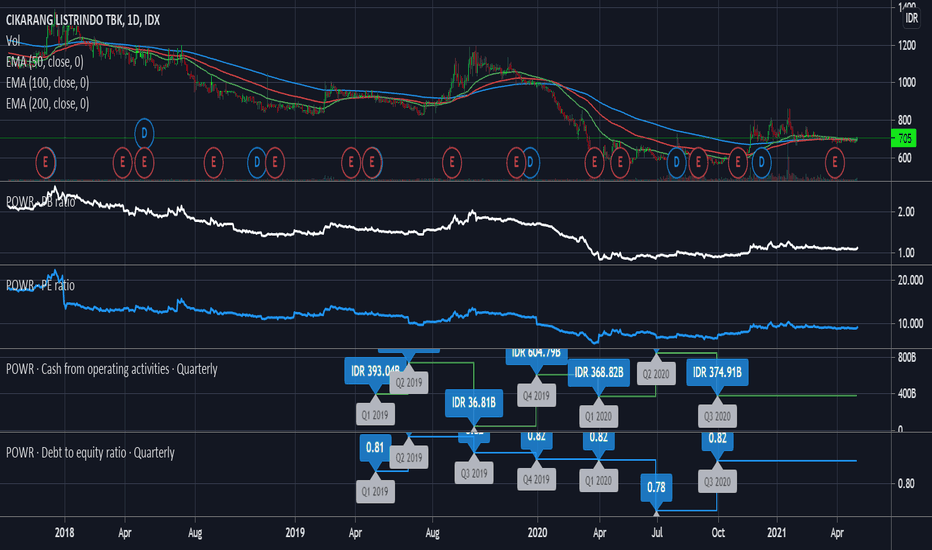Click the E earnings marker directly below the raised D marker
The height and width of the screenshot is (550, 932).
(x=144, y=162)
